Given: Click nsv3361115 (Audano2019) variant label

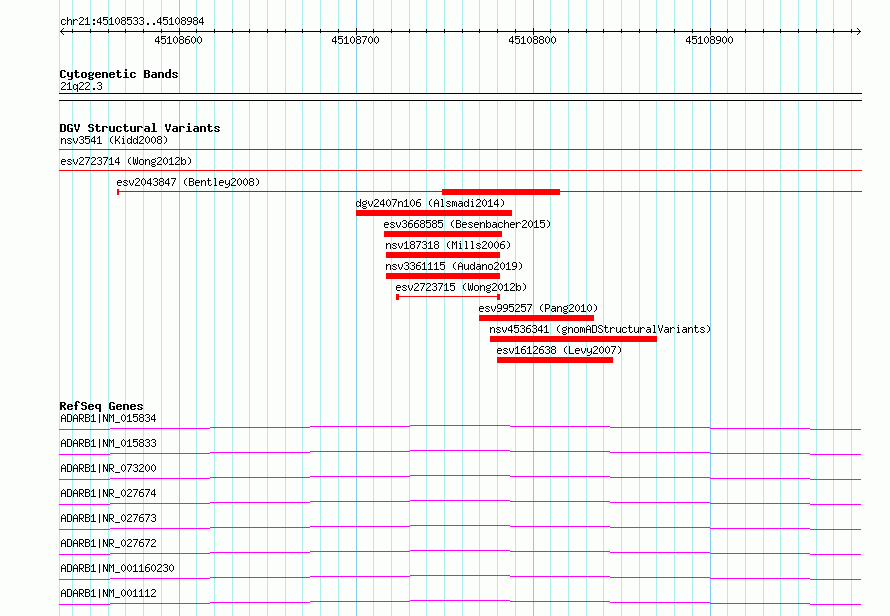Looking at the screenshot, I should 454,266.
